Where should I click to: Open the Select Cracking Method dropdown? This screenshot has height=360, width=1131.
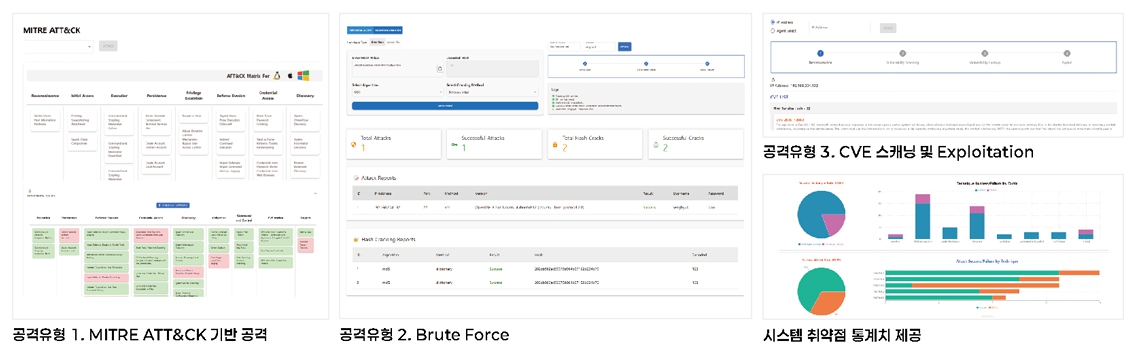[491, 92]
